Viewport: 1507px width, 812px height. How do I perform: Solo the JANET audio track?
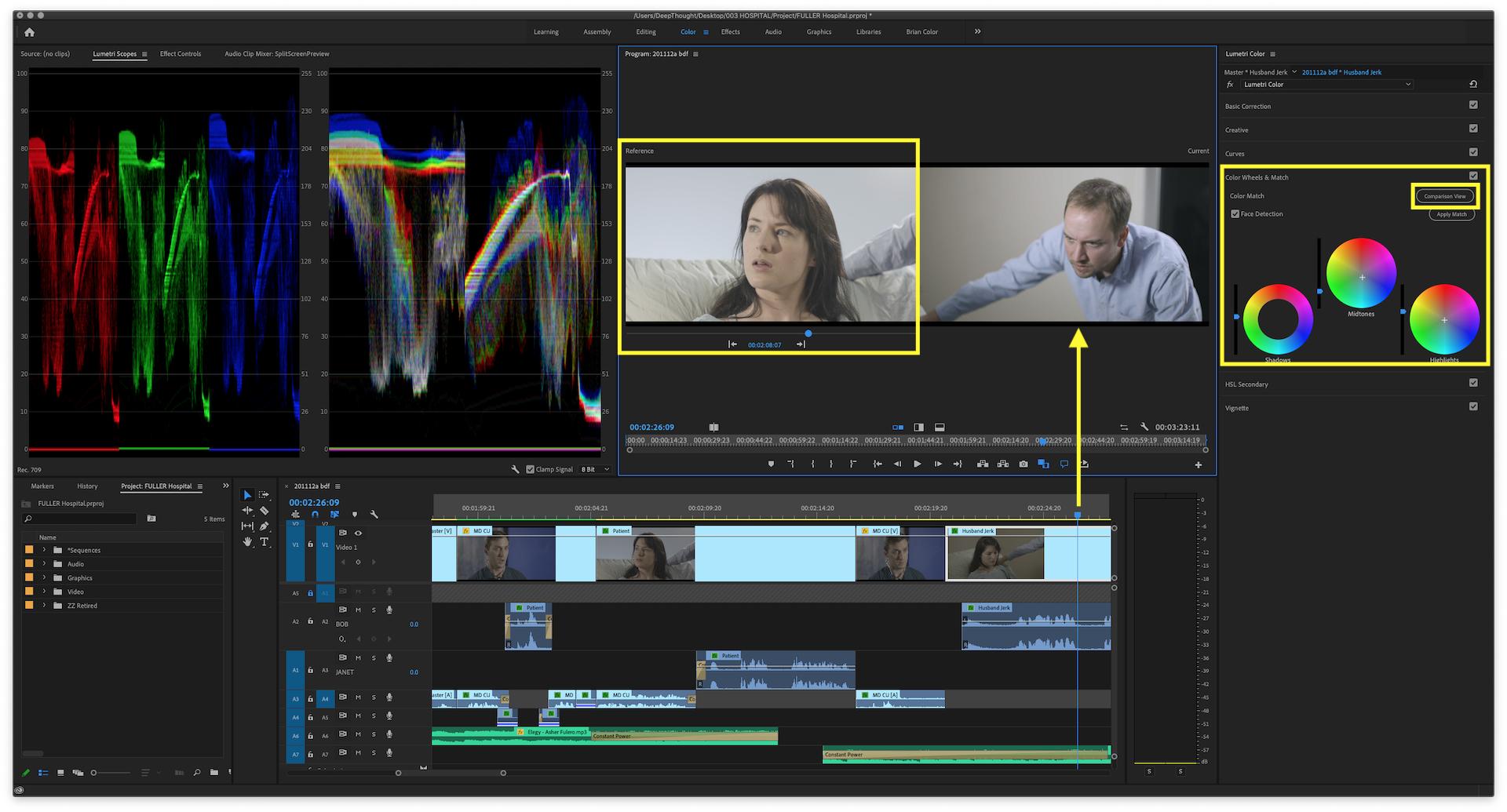[x=374, y=657]
